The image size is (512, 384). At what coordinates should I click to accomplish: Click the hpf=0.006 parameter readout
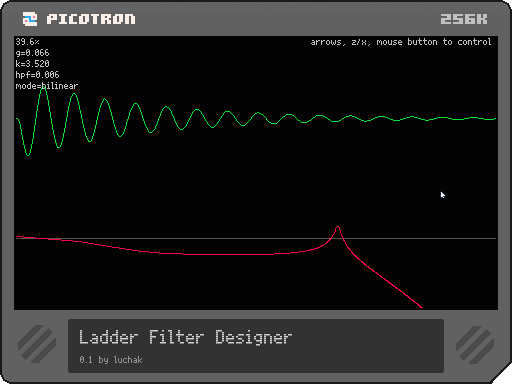click(x=37, y=75)
